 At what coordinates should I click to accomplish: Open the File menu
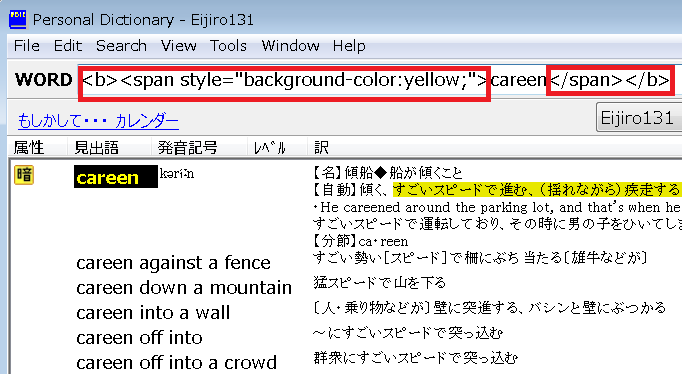coord(27,46)
